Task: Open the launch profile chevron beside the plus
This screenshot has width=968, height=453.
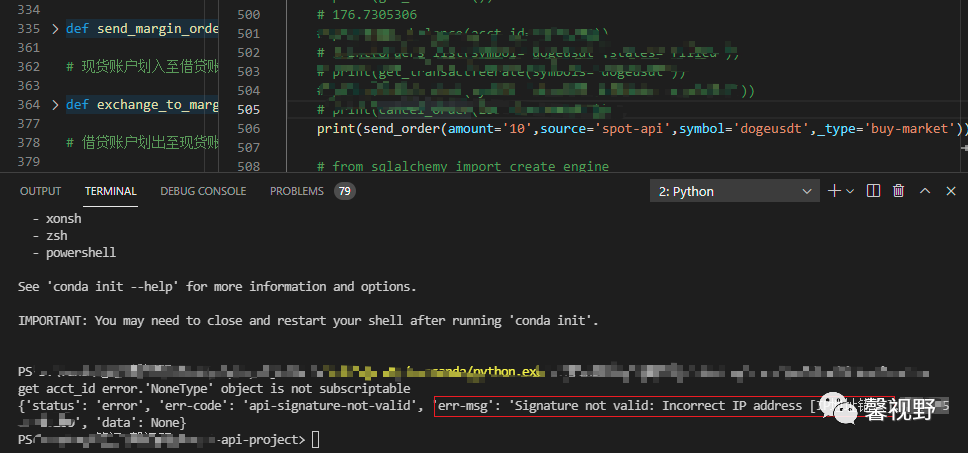Action: (x=850, y=191)
